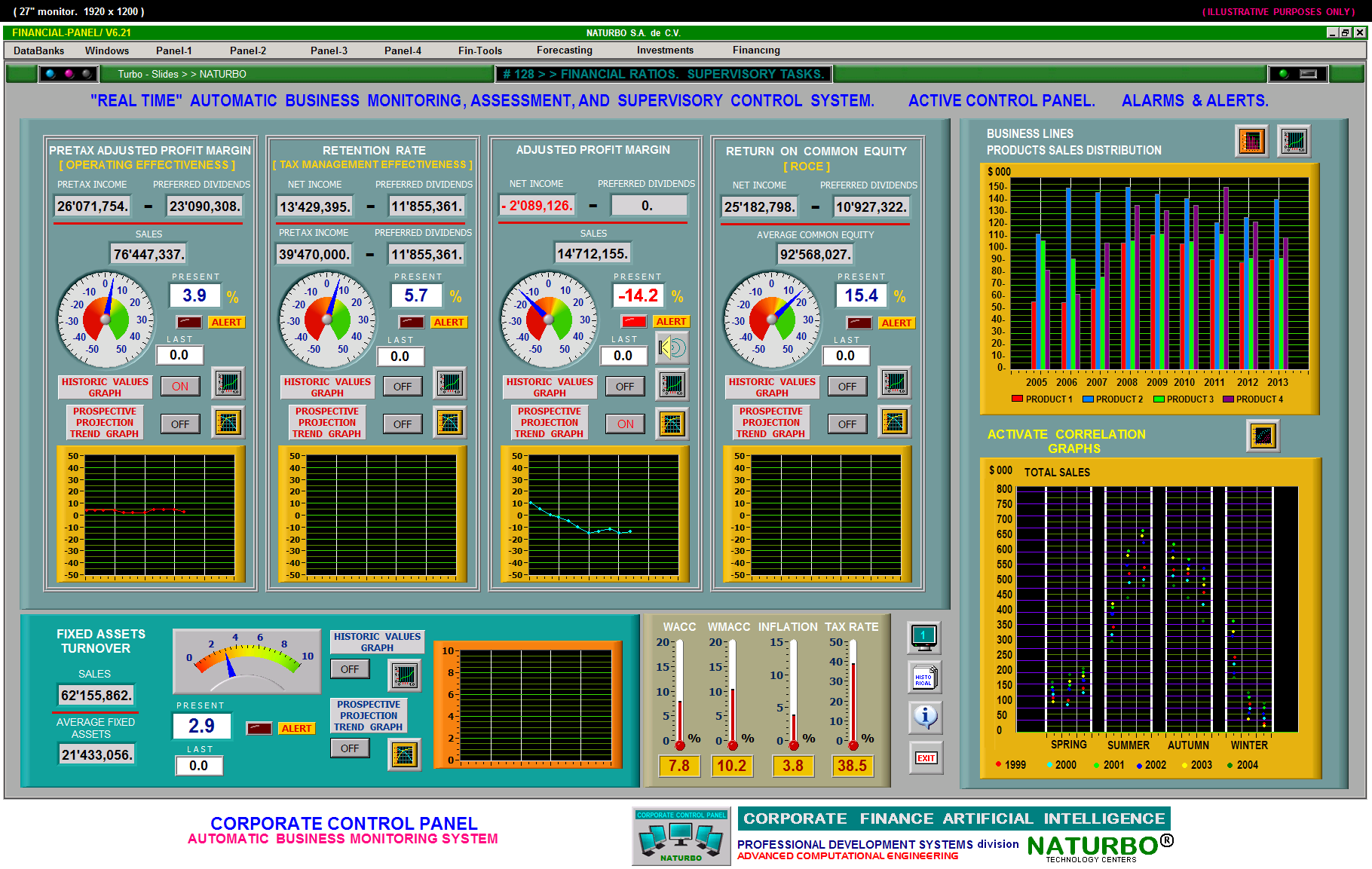Open Fixed Assets historic values graph icon
Screen dimensions: 1372x869
[x=405, y=675]
